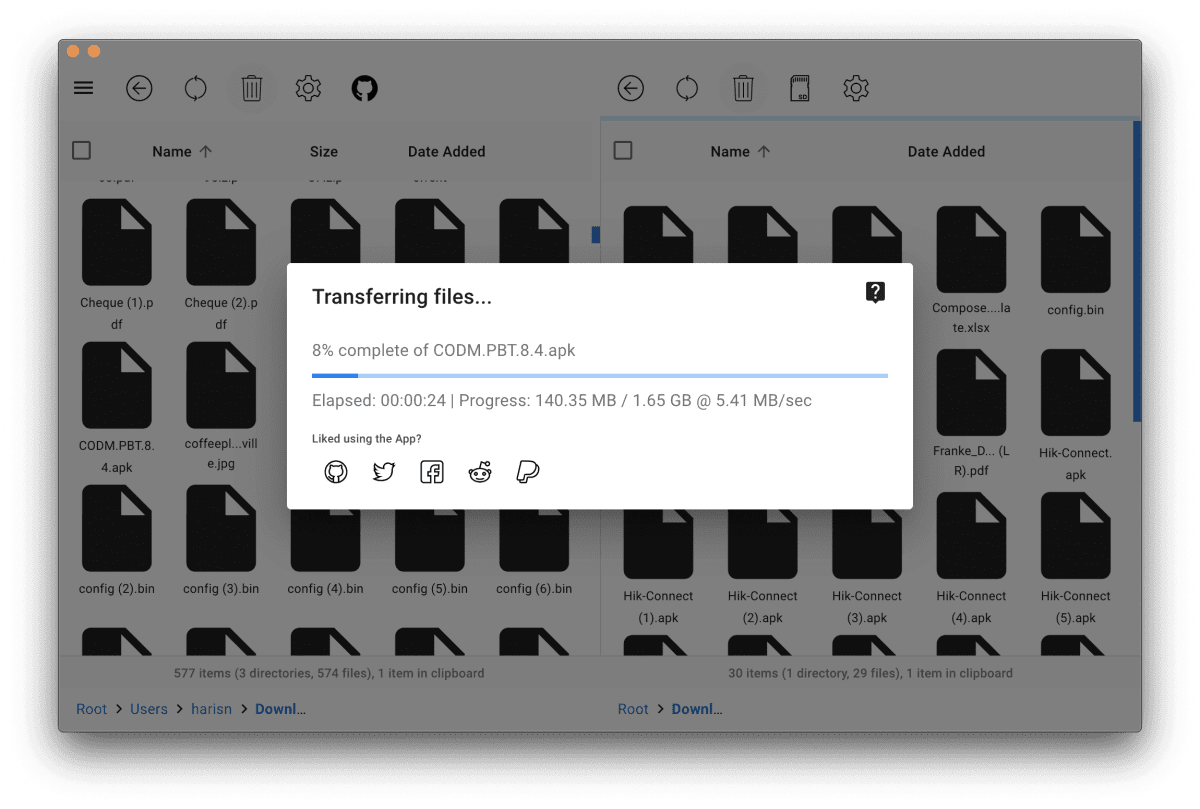Open the hamburger menu
The height and width of the screenshot is (809, 1200).
83,88
